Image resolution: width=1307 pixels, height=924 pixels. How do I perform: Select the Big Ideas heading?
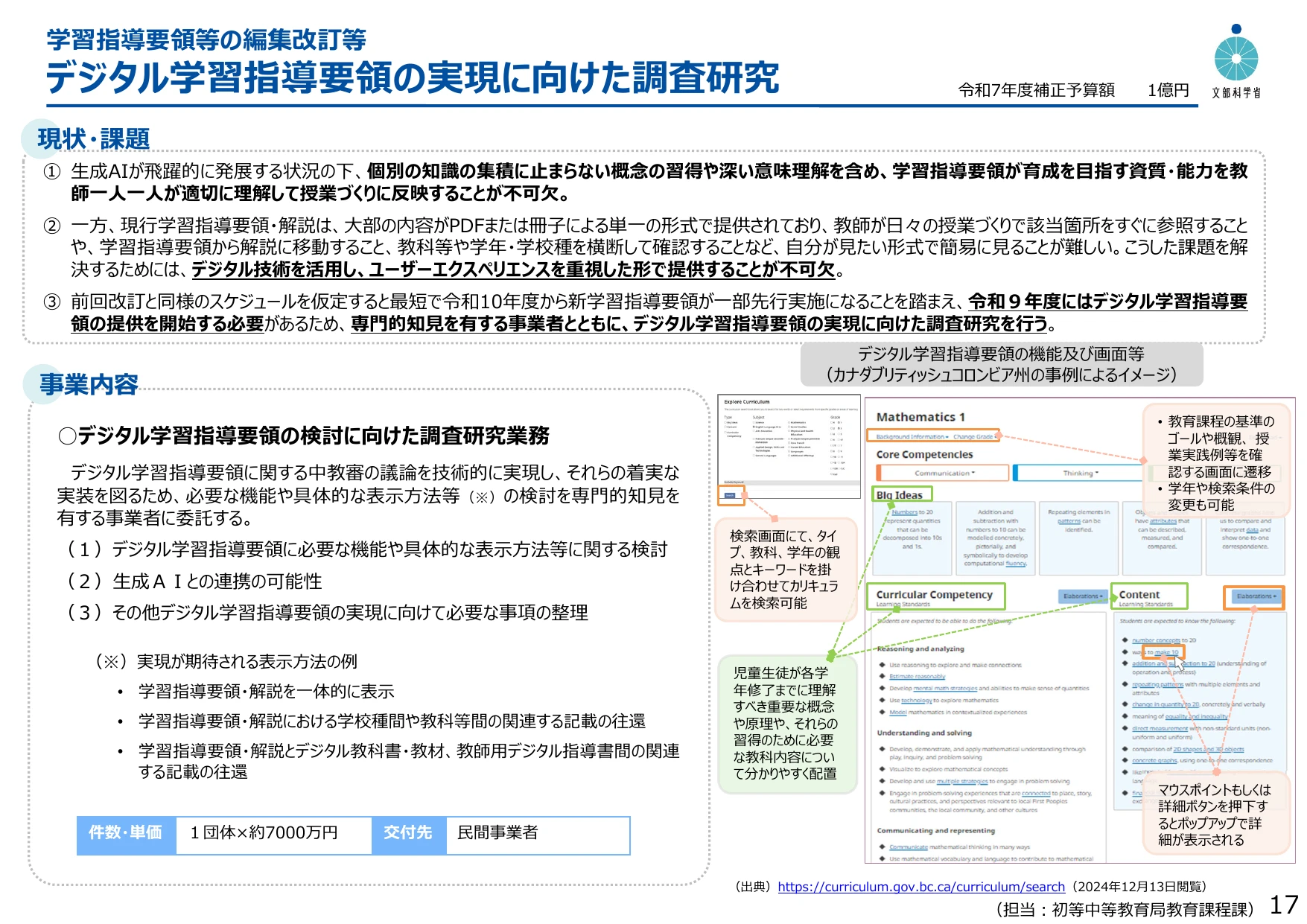click(x=900, y=494)
